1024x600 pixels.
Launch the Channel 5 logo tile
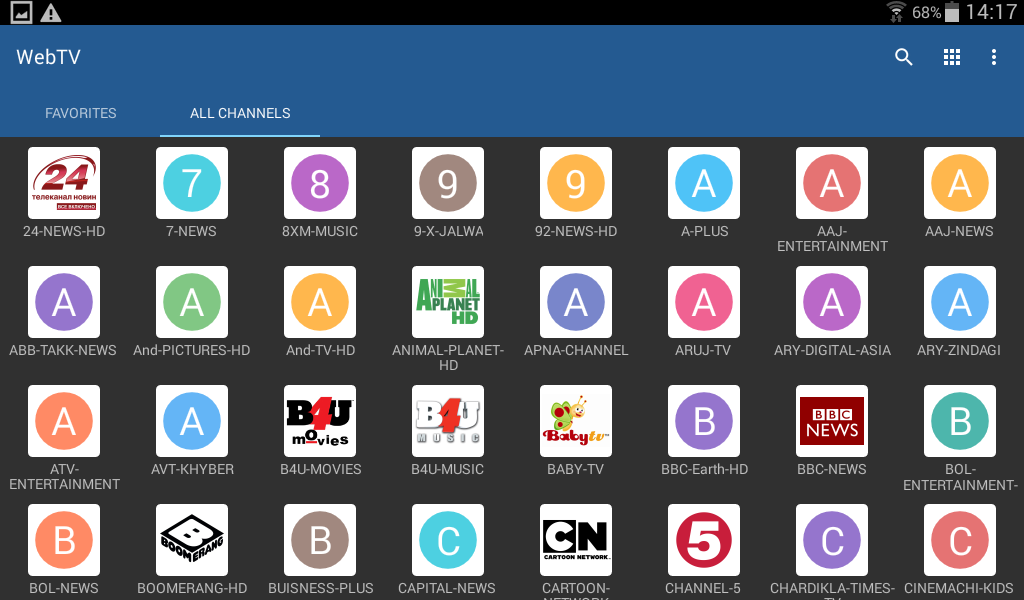704,540
